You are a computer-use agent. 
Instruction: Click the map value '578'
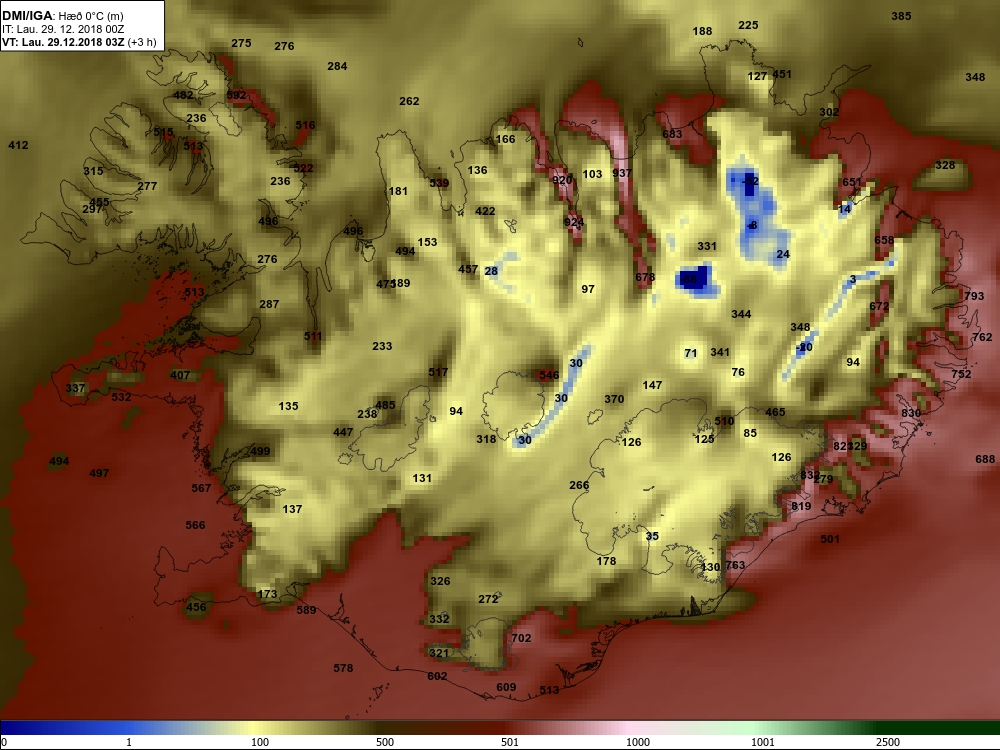[343, 668]
